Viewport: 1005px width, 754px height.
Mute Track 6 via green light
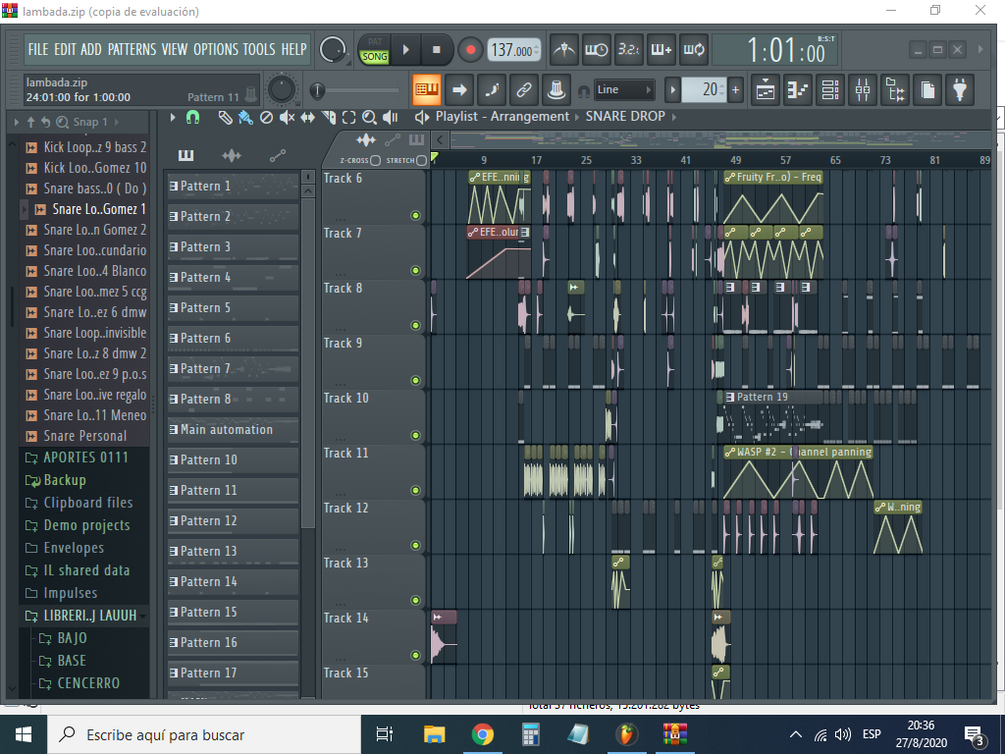415,215
